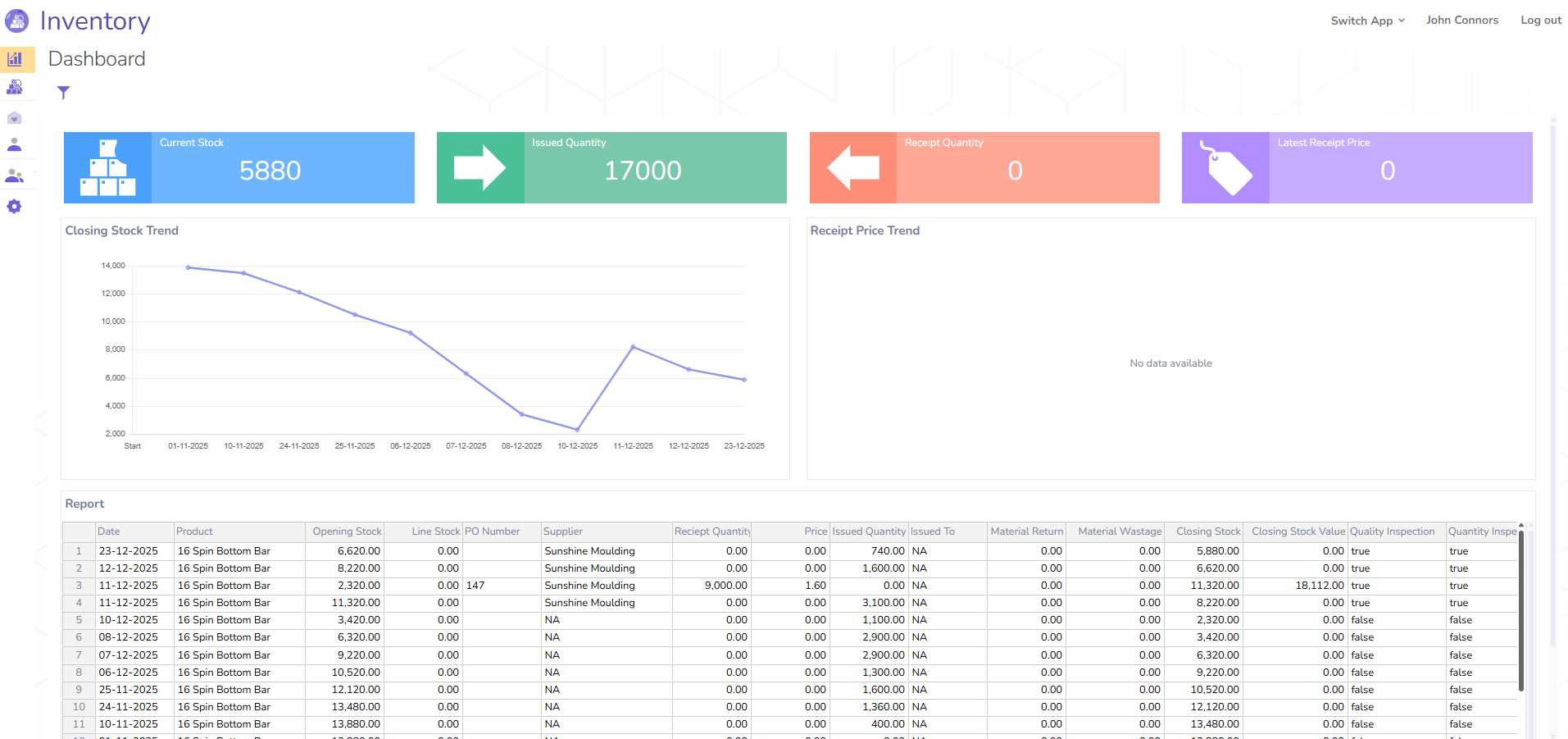
Task: Click the 1.60 price cell
Action: click(x=790, y=586)
